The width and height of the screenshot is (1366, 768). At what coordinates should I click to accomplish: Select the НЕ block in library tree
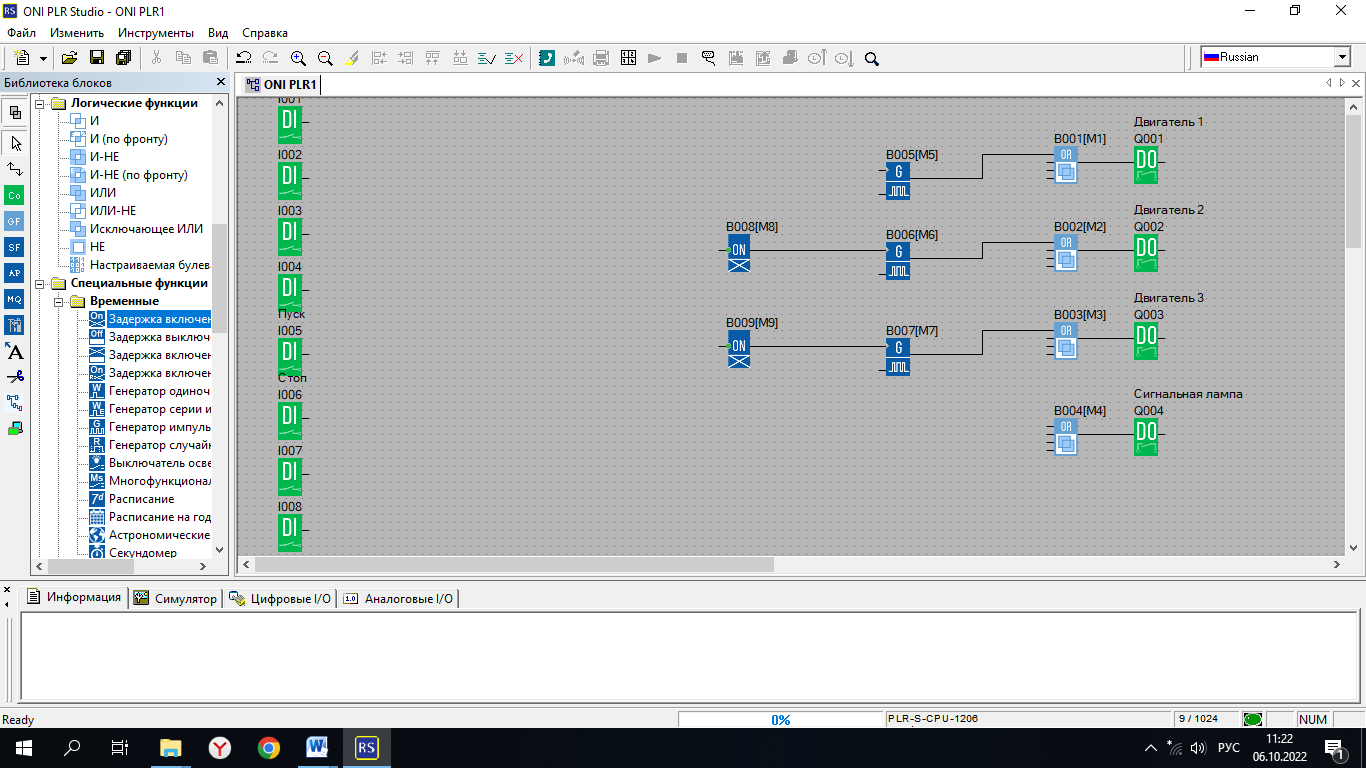coord(97,247)
